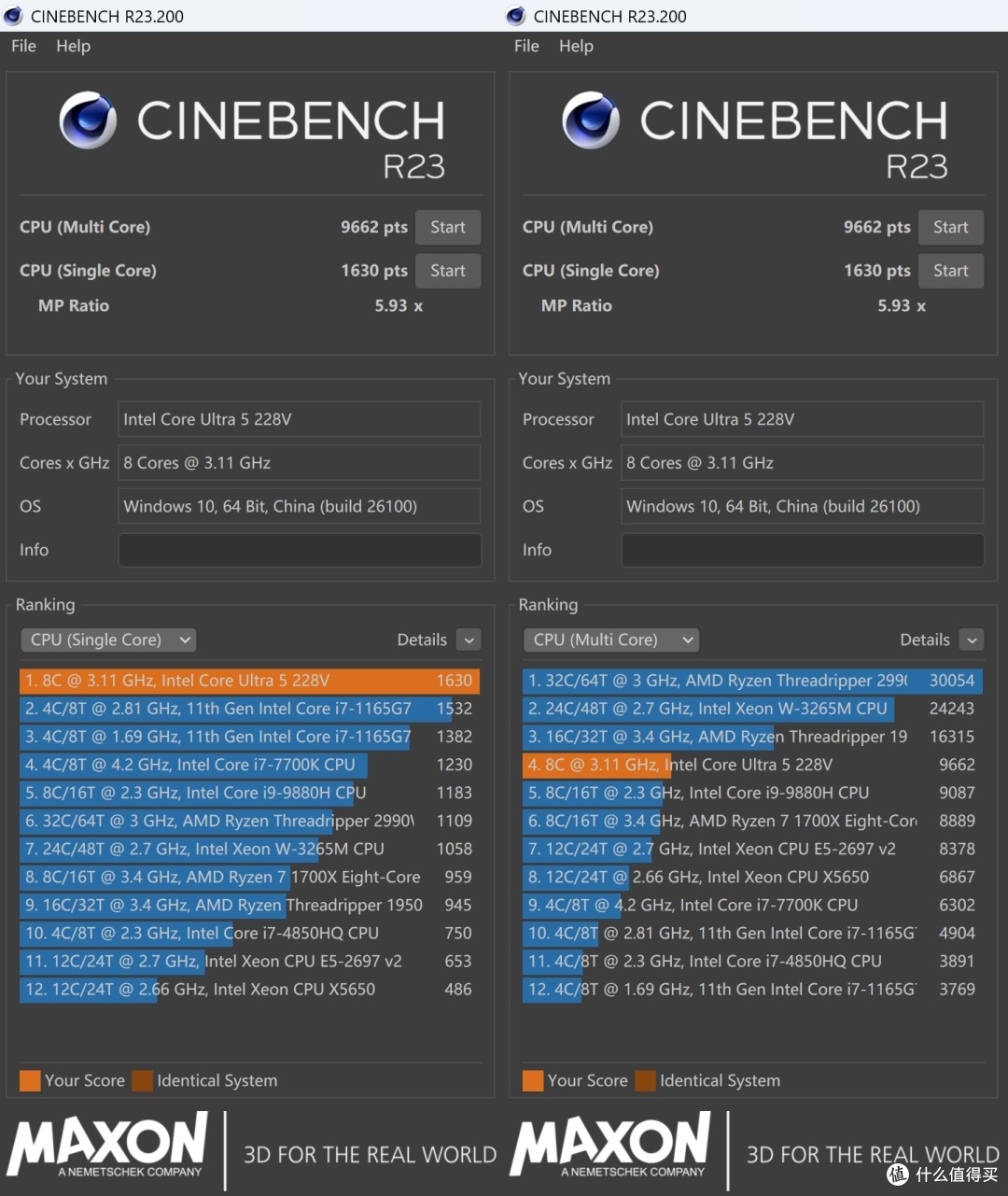Select single core i7-4850HQ row, 750
This screenshot has width=1008, height=1196.
[249, 933]
